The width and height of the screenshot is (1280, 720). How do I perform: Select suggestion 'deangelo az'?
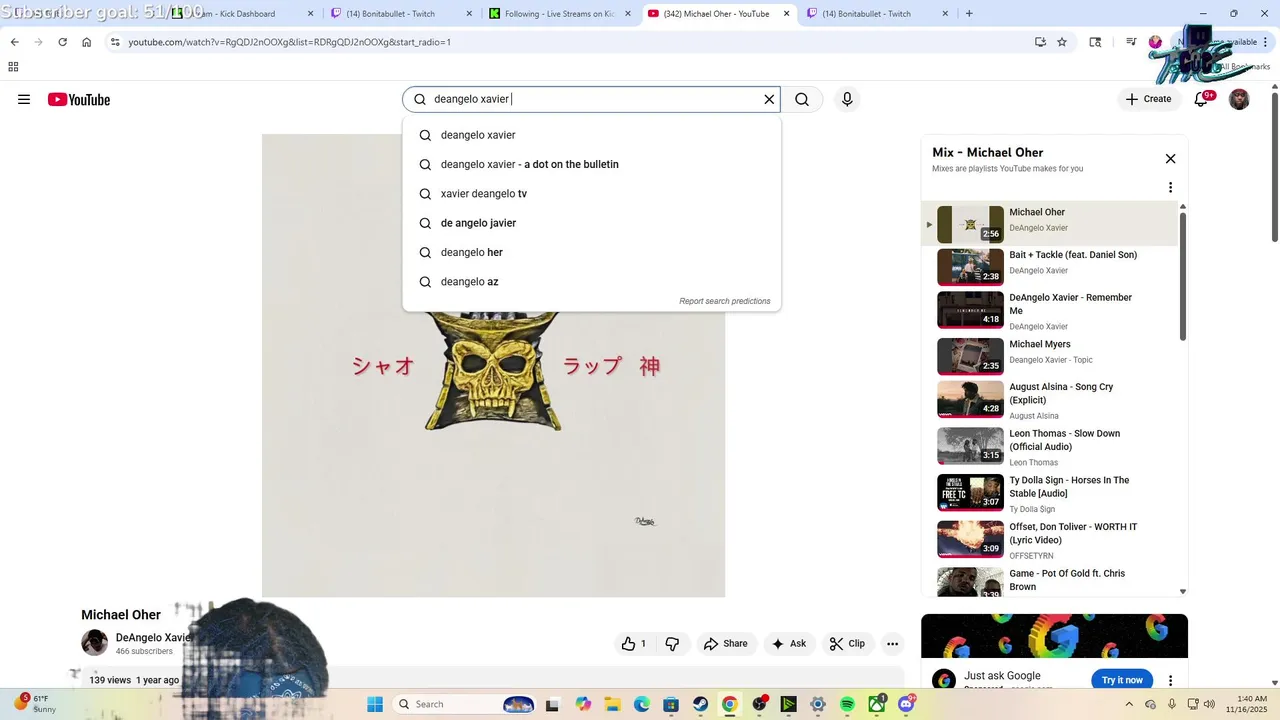tap(591, 282)
